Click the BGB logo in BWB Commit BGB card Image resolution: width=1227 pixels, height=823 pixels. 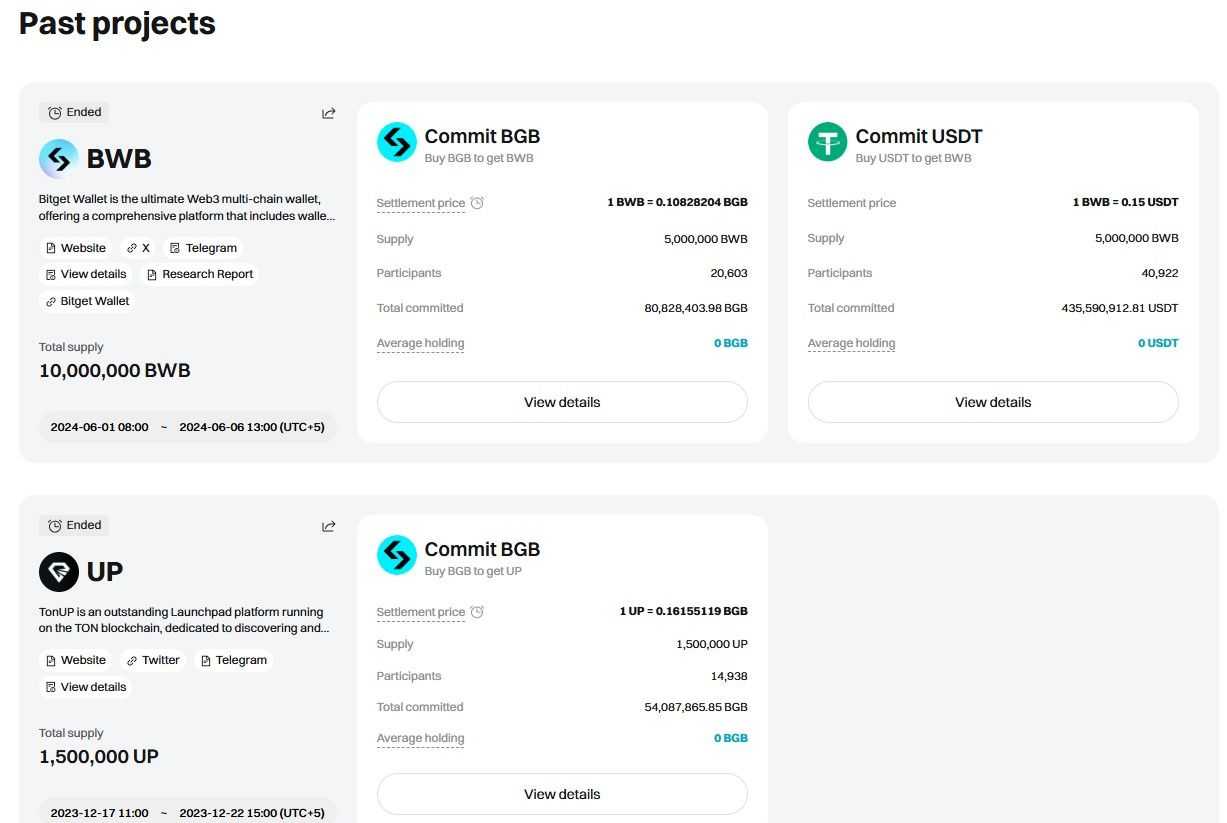coord(396,142)
